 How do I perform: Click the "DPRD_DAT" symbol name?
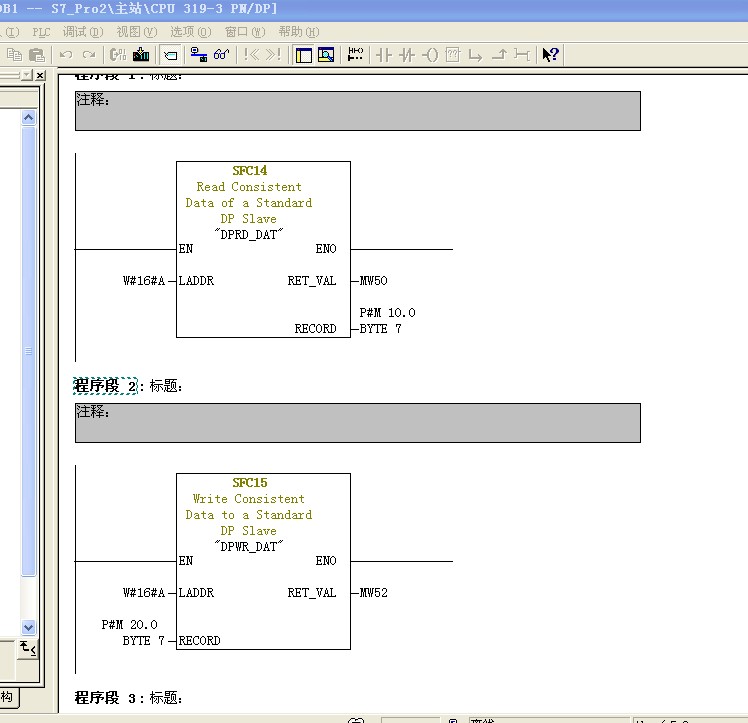[x=249, y=235]
